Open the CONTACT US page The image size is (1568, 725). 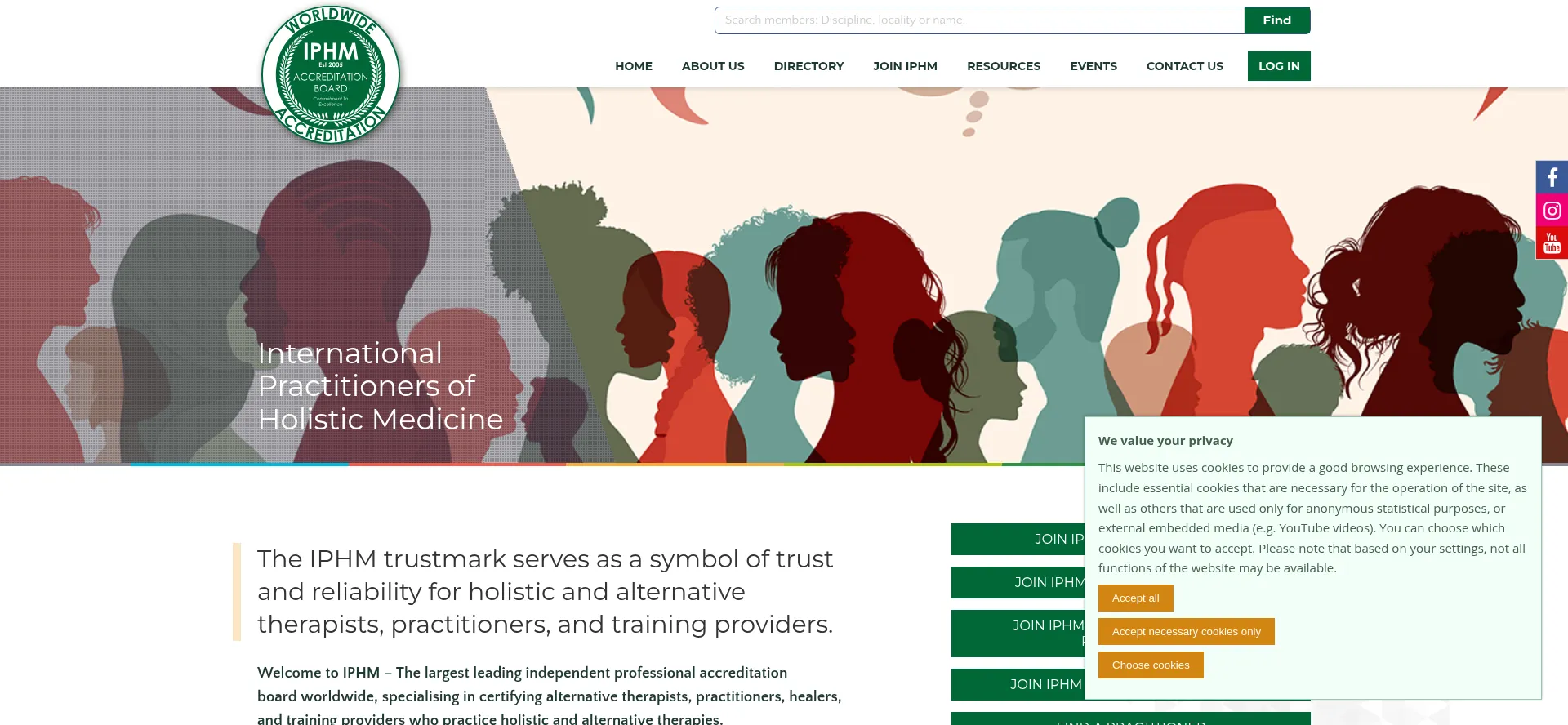pos(1184,66)
